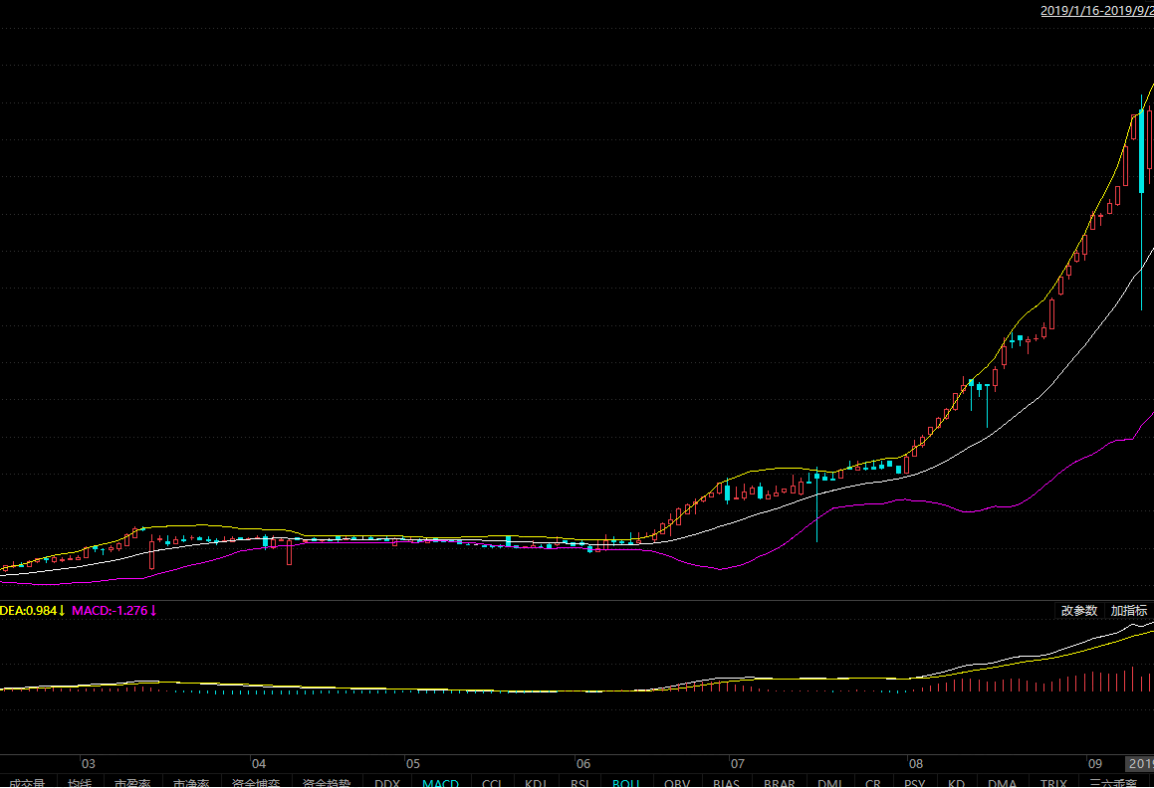Select the BOLL indicator tab
This screenshot has width=1154, height=788.
(626, 783)
